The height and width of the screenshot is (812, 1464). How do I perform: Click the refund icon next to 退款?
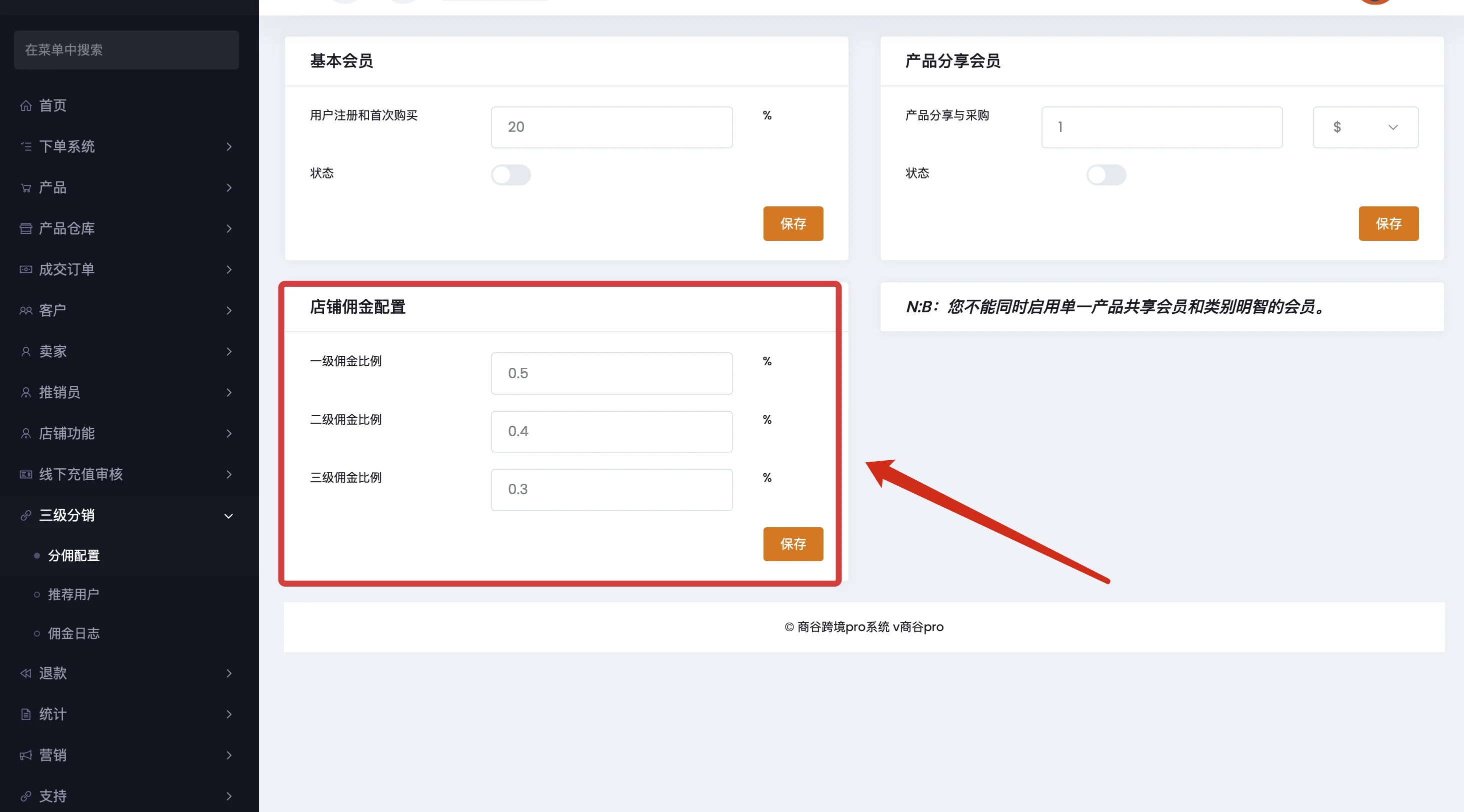click(25, 674)
